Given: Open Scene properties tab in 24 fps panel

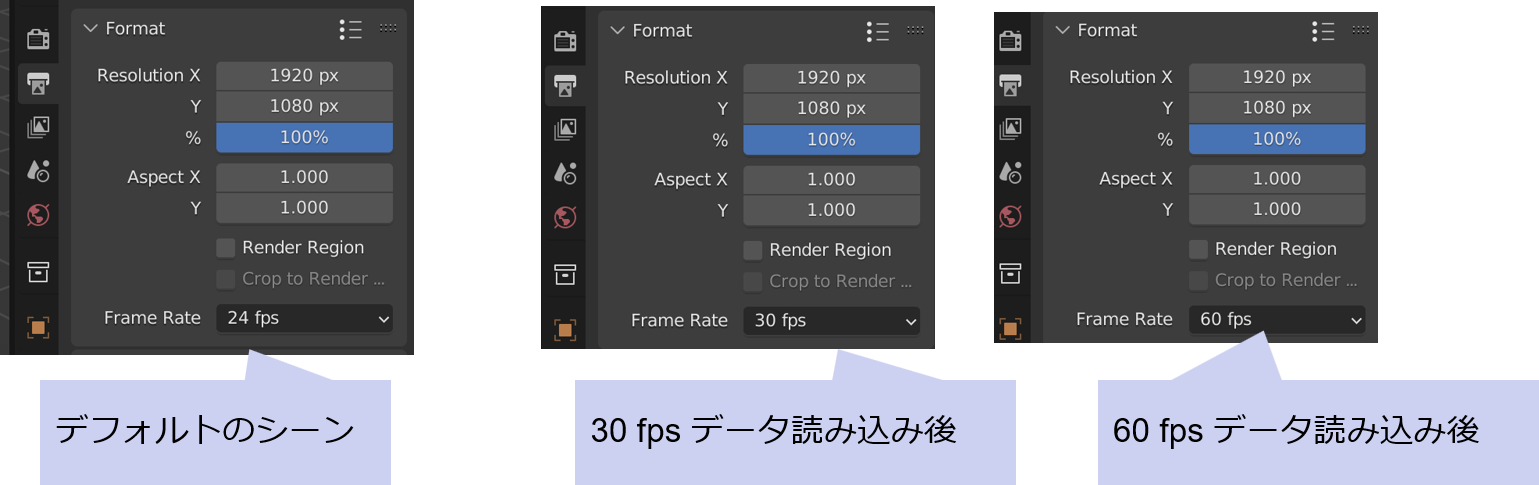Looking at the screenshot, I should (x=38, y=171).
